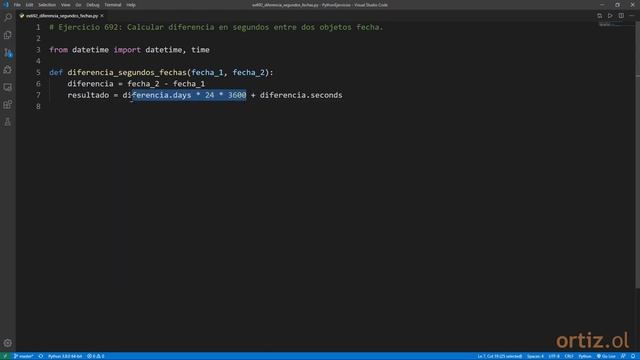Open Remote Explorer monitor icon
Image resolution: width=640 pixels, height=360 pixels.
tap(8, 87)
